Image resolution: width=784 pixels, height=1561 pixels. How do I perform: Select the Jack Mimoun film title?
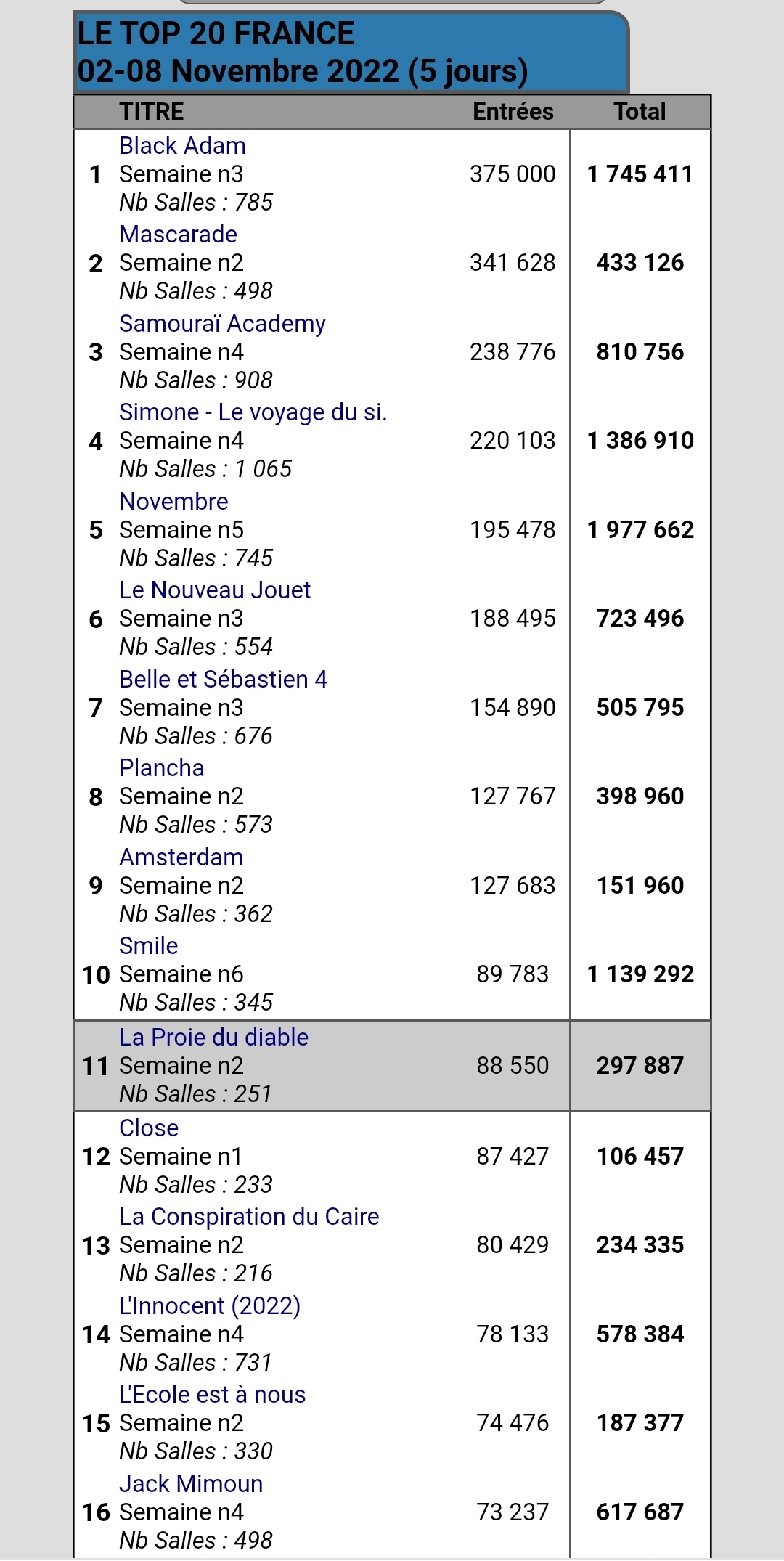pos(191,1484)
